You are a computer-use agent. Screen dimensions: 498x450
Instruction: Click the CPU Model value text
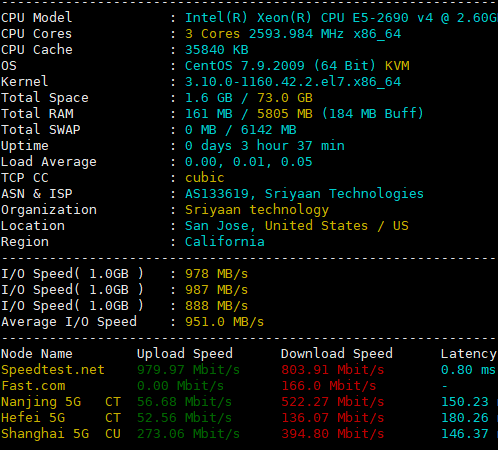[341, 18]
